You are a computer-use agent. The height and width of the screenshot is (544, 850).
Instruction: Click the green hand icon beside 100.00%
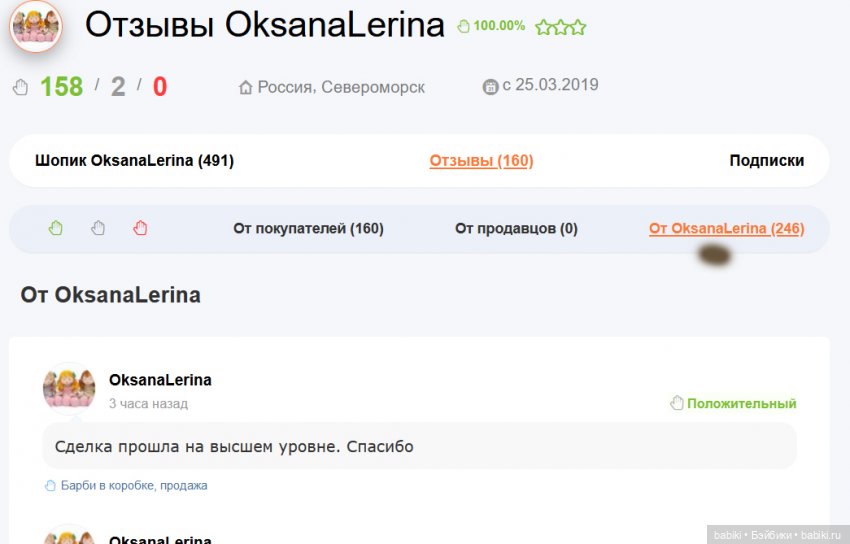coord(463,27)
